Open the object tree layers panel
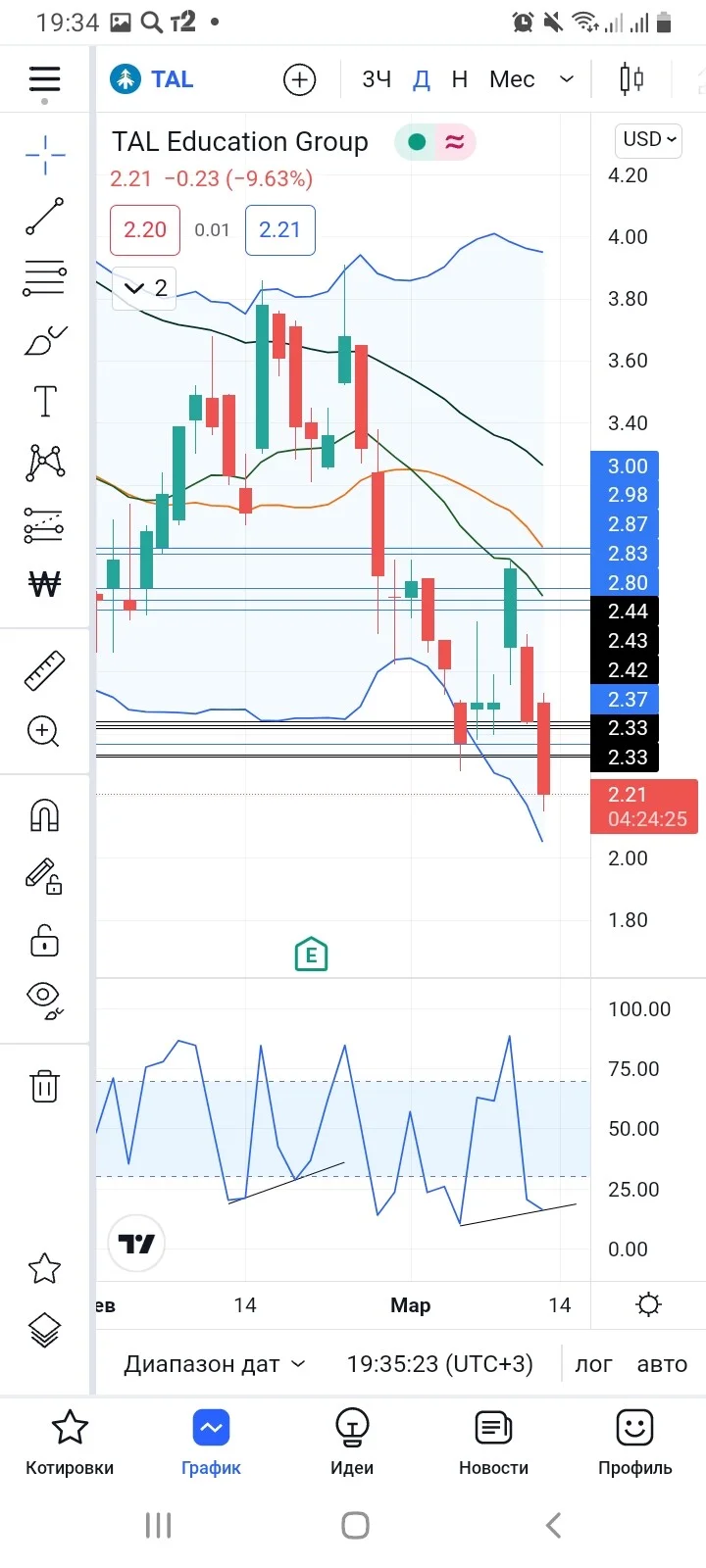Viewport: 706px width, 1568px height. coord(44,1330)
